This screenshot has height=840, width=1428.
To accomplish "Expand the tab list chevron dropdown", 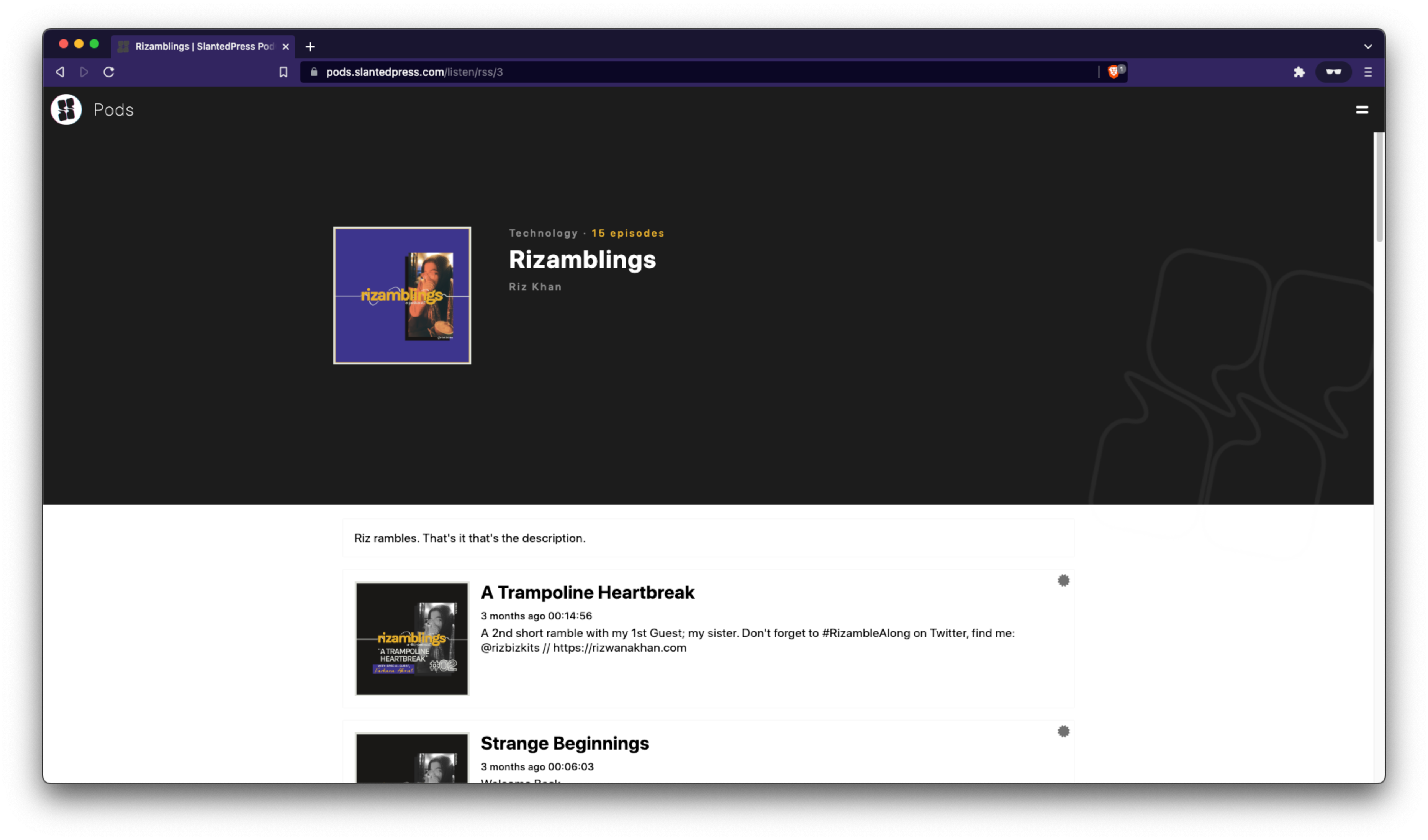I will pos(1368,46).
